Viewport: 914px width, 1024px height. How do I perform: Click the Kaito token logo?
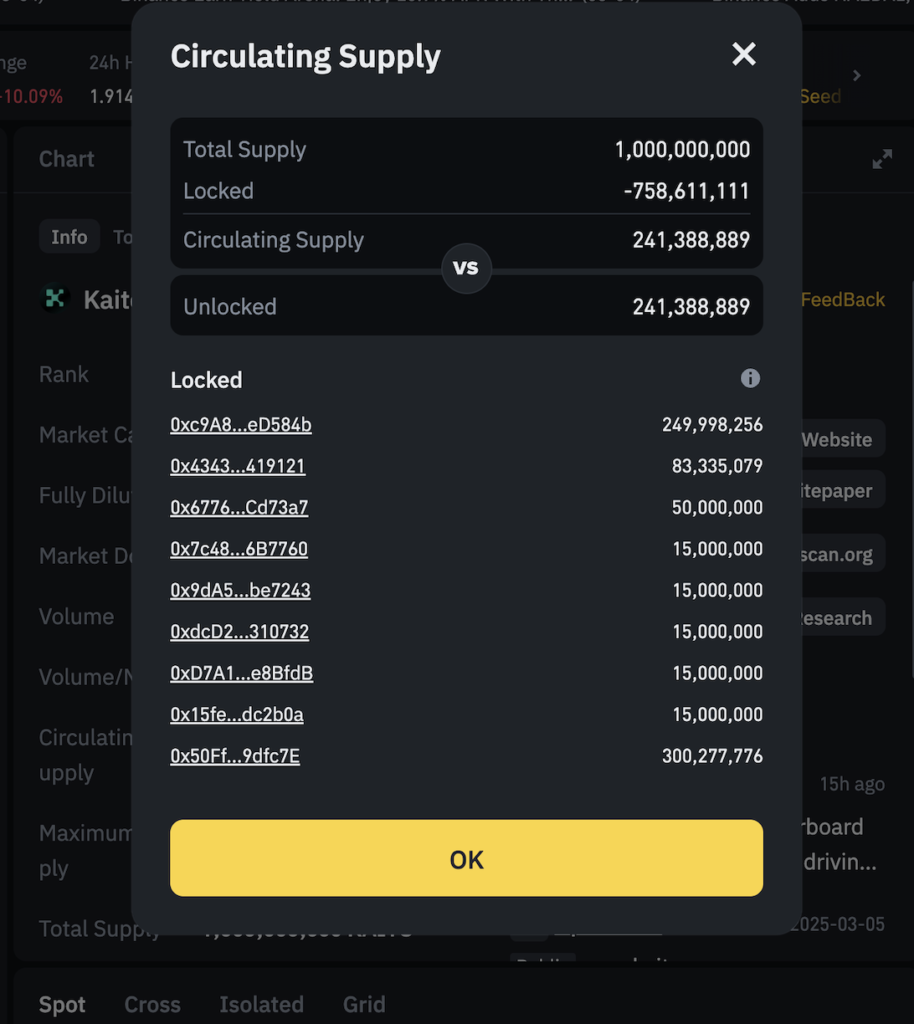pos(53,298)
